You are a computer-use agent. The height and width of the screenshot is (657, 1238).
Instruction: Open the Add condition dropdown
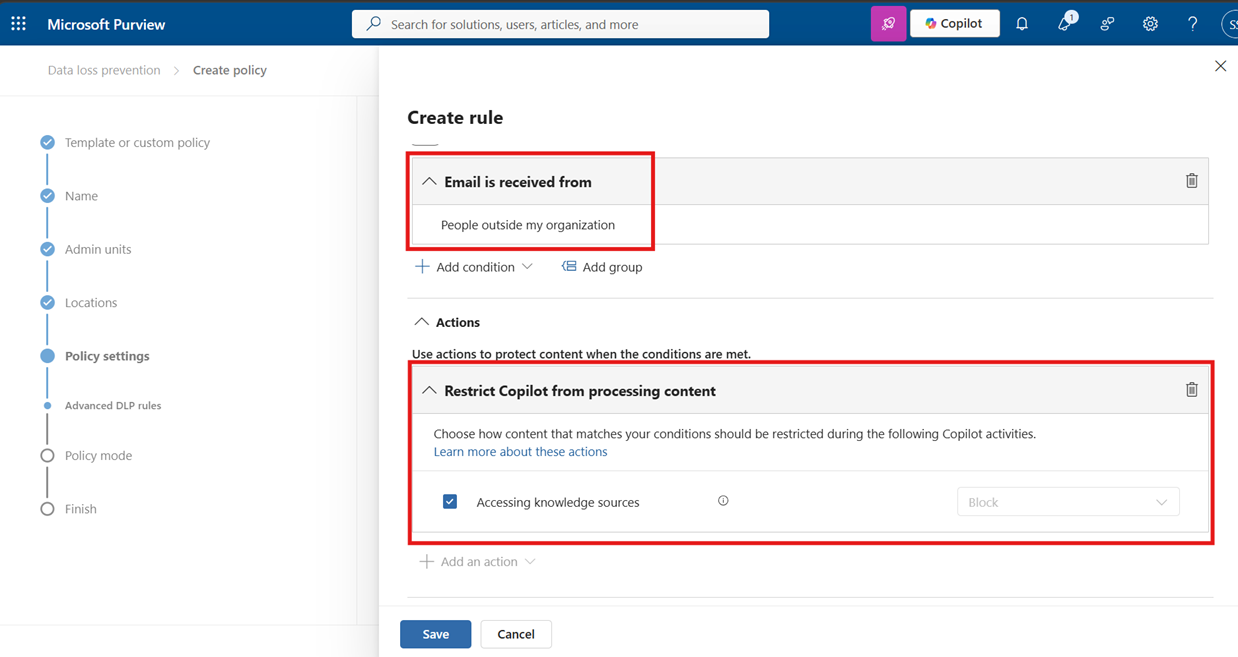point(473,267)
